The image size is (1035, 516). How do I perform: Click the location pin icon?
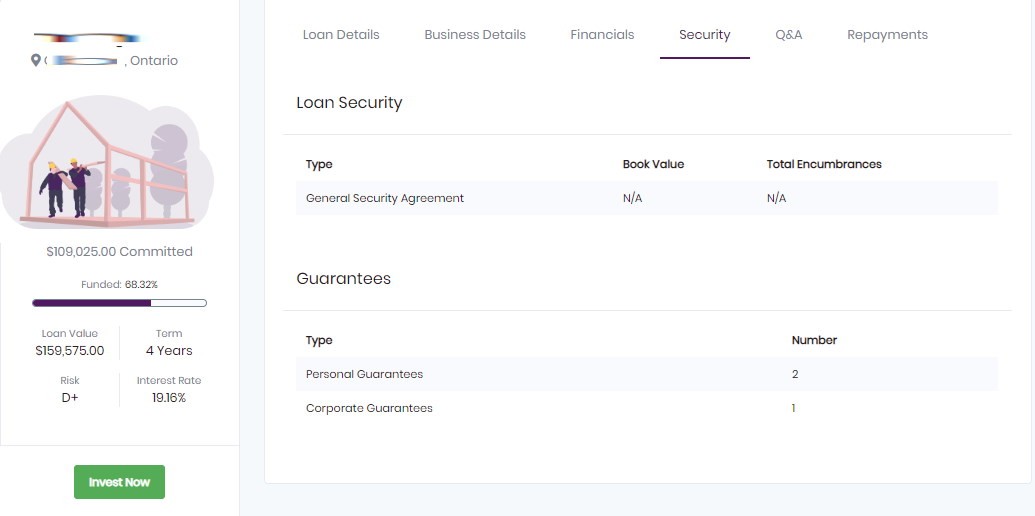(x=37, y=61)
